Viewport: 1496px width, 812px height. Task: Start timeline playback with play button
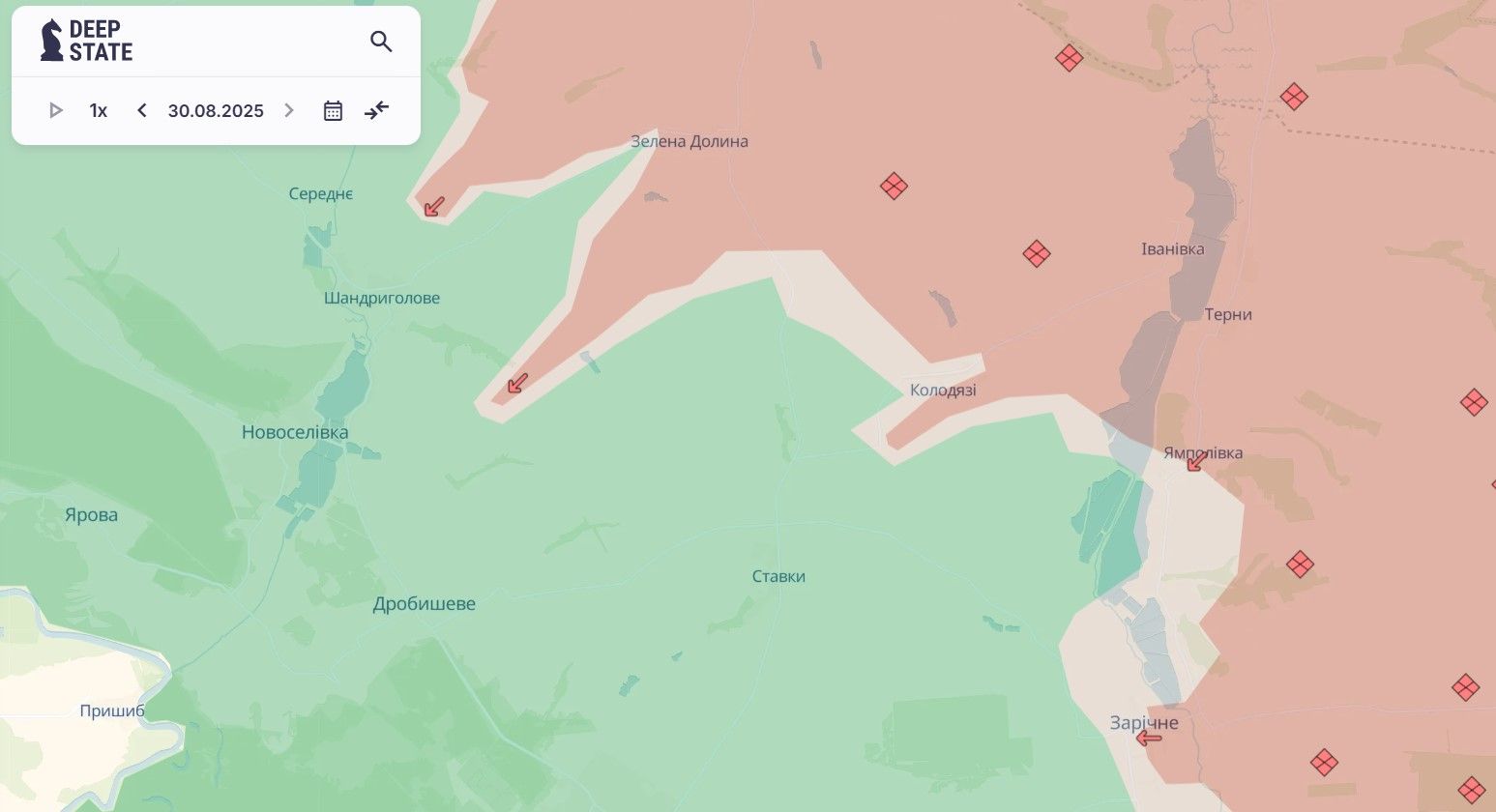(55, 110)
